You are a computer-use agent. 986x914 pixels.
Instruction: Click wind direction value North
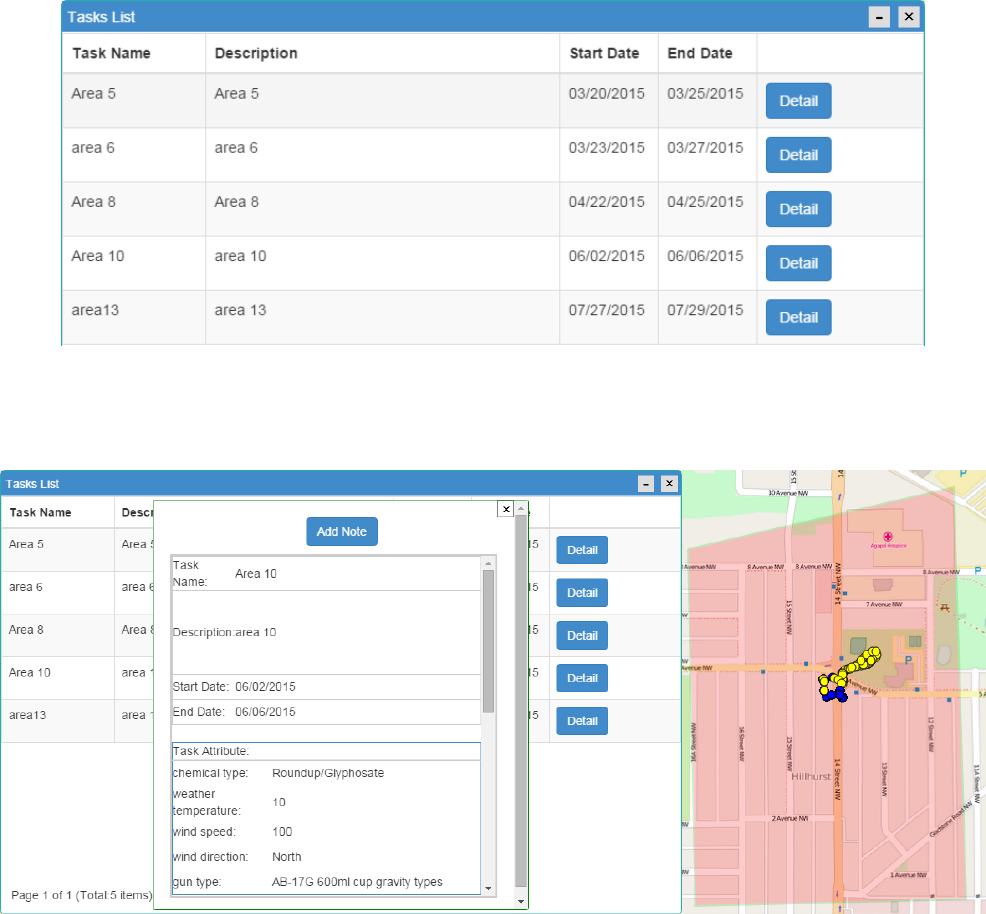(x=286, y=857)
